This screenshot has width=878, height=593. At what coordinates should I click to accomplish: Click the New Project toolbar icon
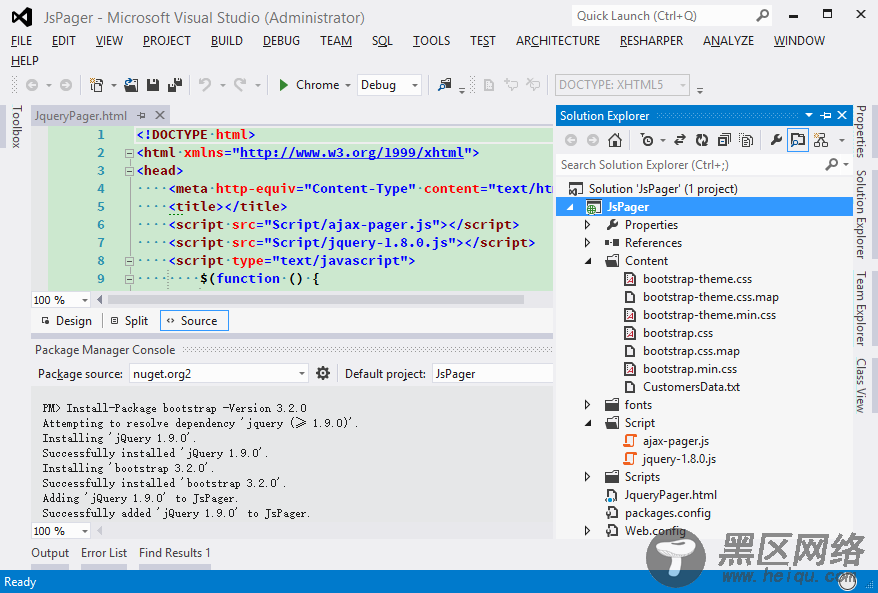pyautogui.click(x=96, y=85)
